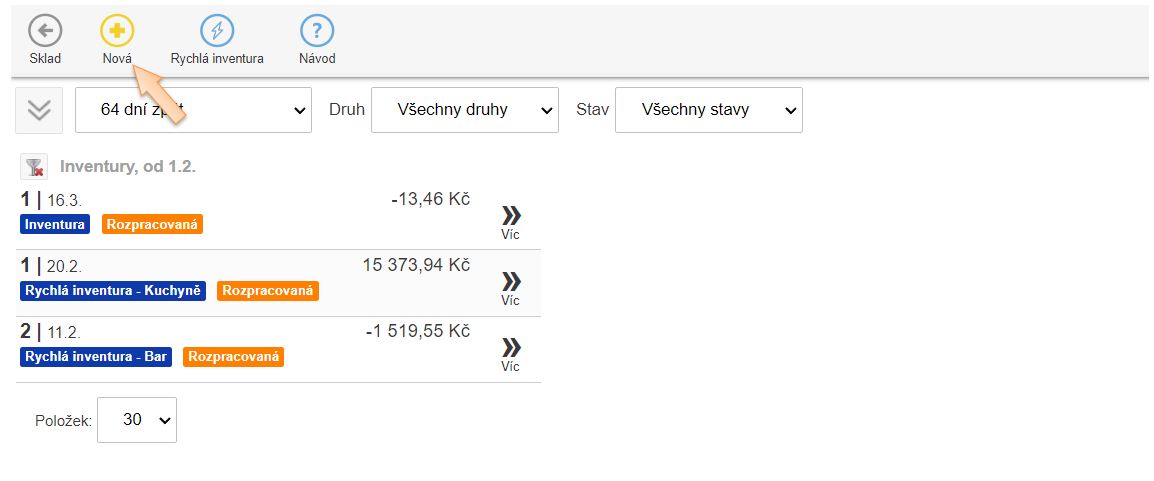Viewport: 1154px width, 481px height.
Task: Open the 64 days back dropdown
Action: point(193,110)
